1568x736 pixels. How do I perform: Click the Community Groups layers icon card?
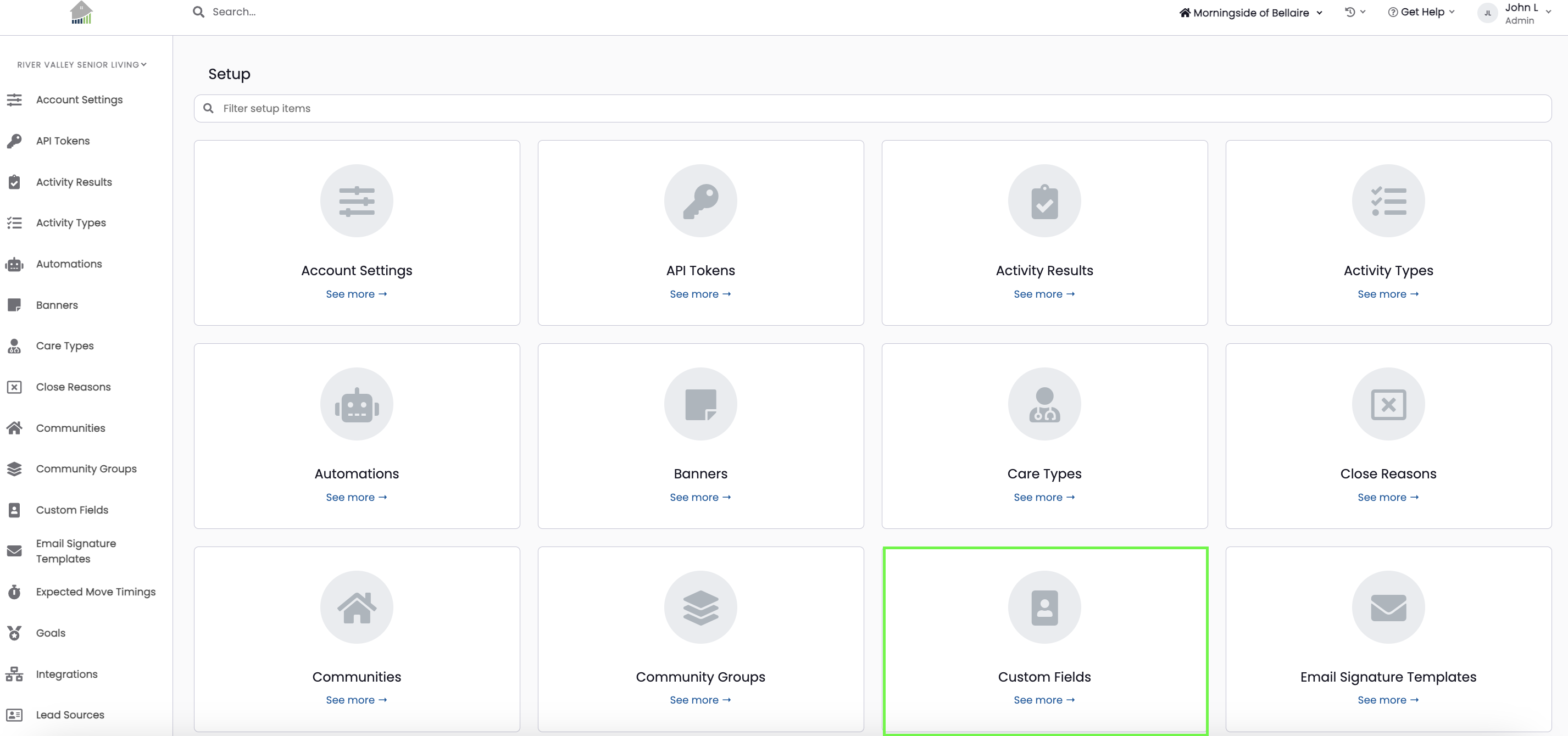coord(700,639)
